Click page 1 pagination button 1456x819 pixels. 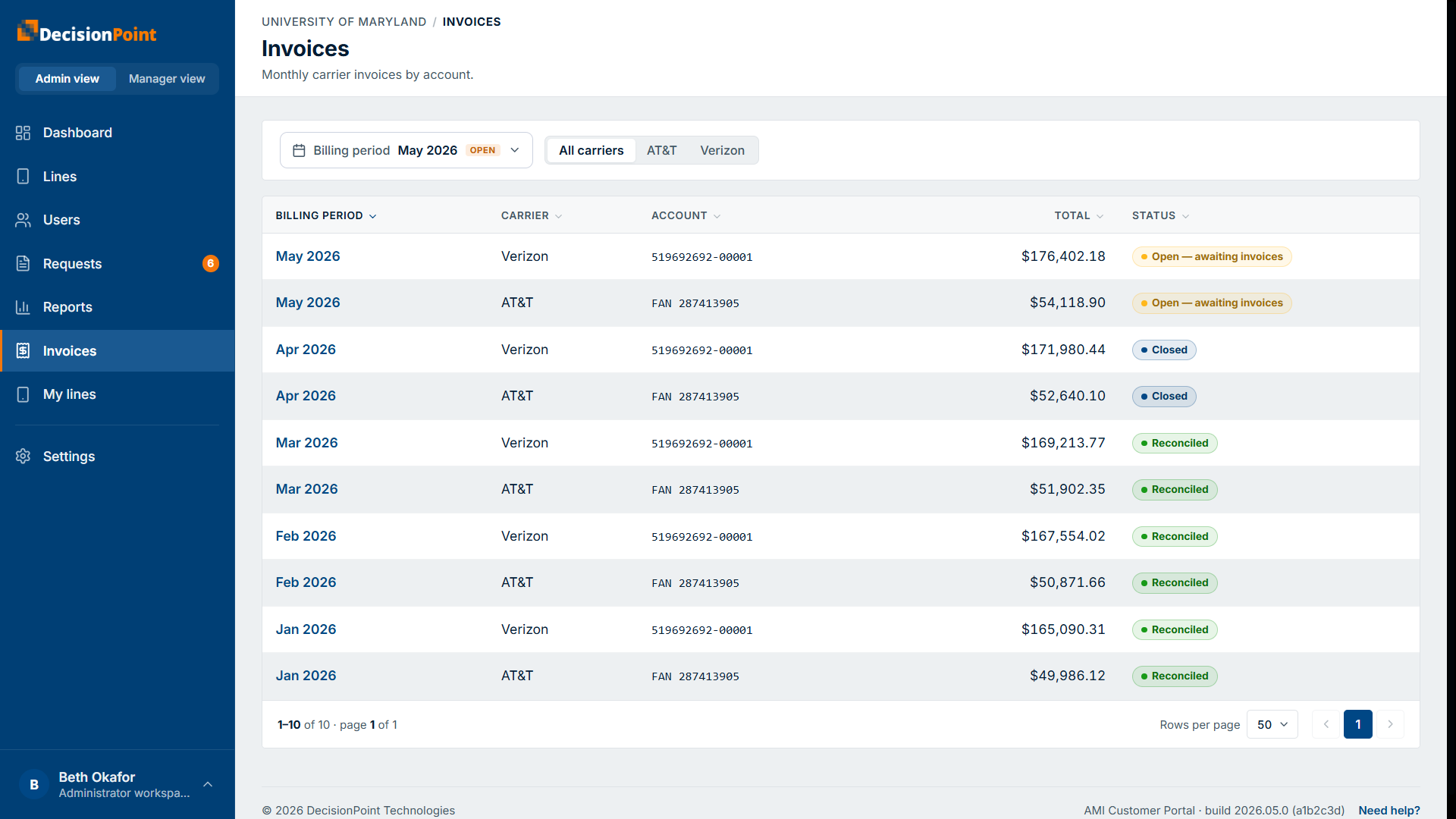click(x=1357, y=724)
